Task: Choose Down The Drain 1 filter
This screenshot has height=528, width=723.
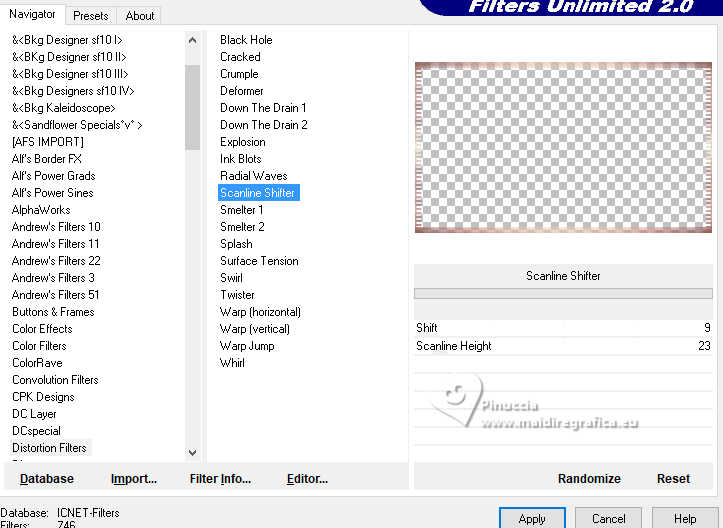Action: [263, 108]
